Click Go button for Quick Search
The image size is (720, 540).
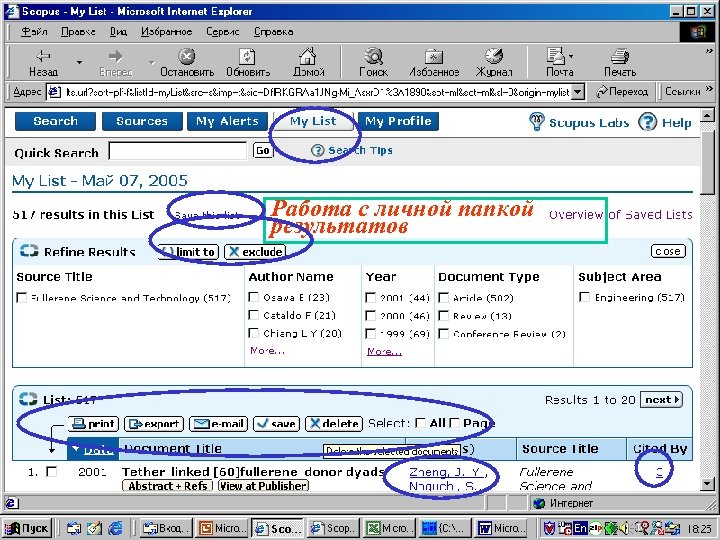click(x=263, y=150)
